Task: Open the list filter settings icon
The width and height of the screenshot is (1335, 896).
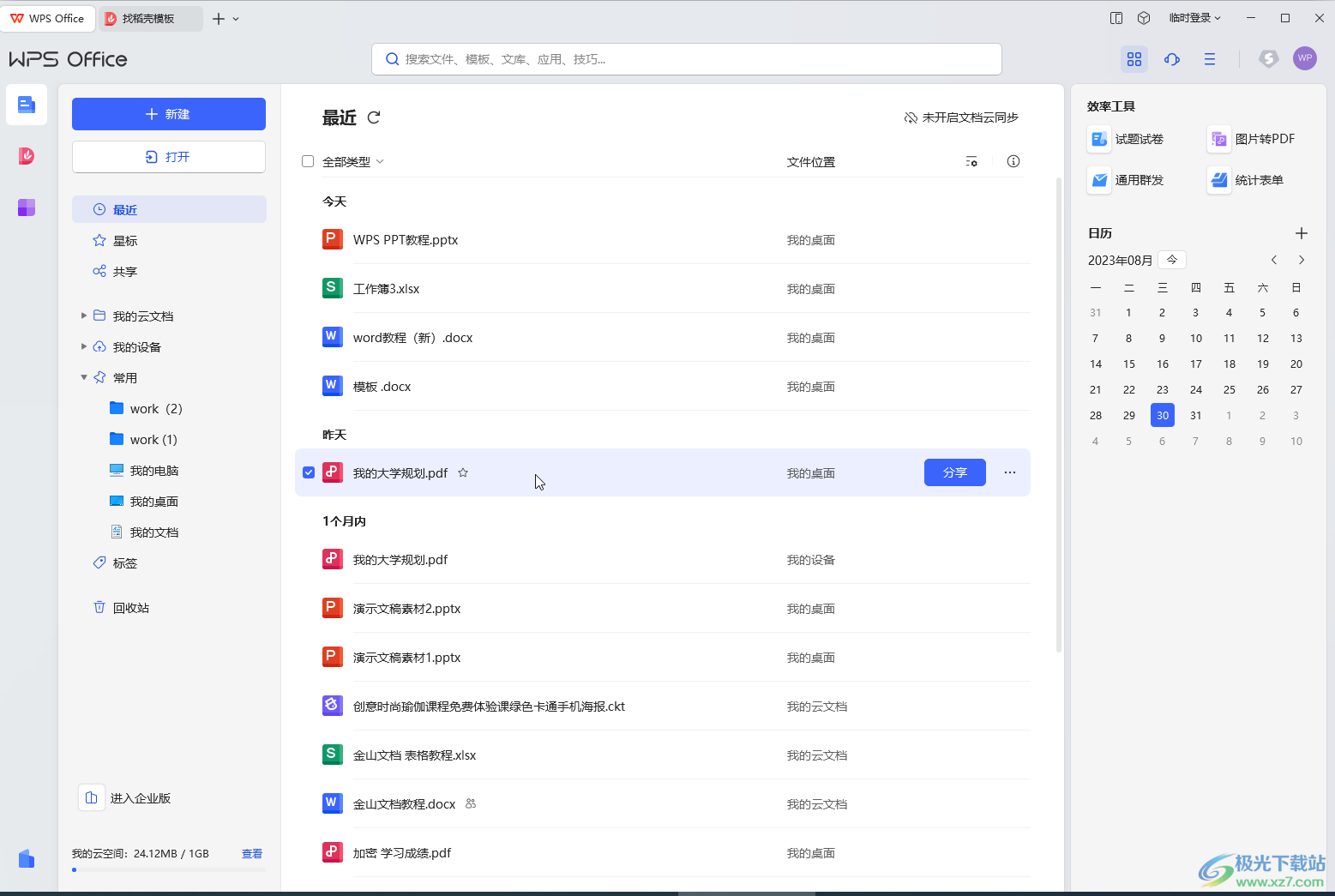Action: [x=971, y=161]
